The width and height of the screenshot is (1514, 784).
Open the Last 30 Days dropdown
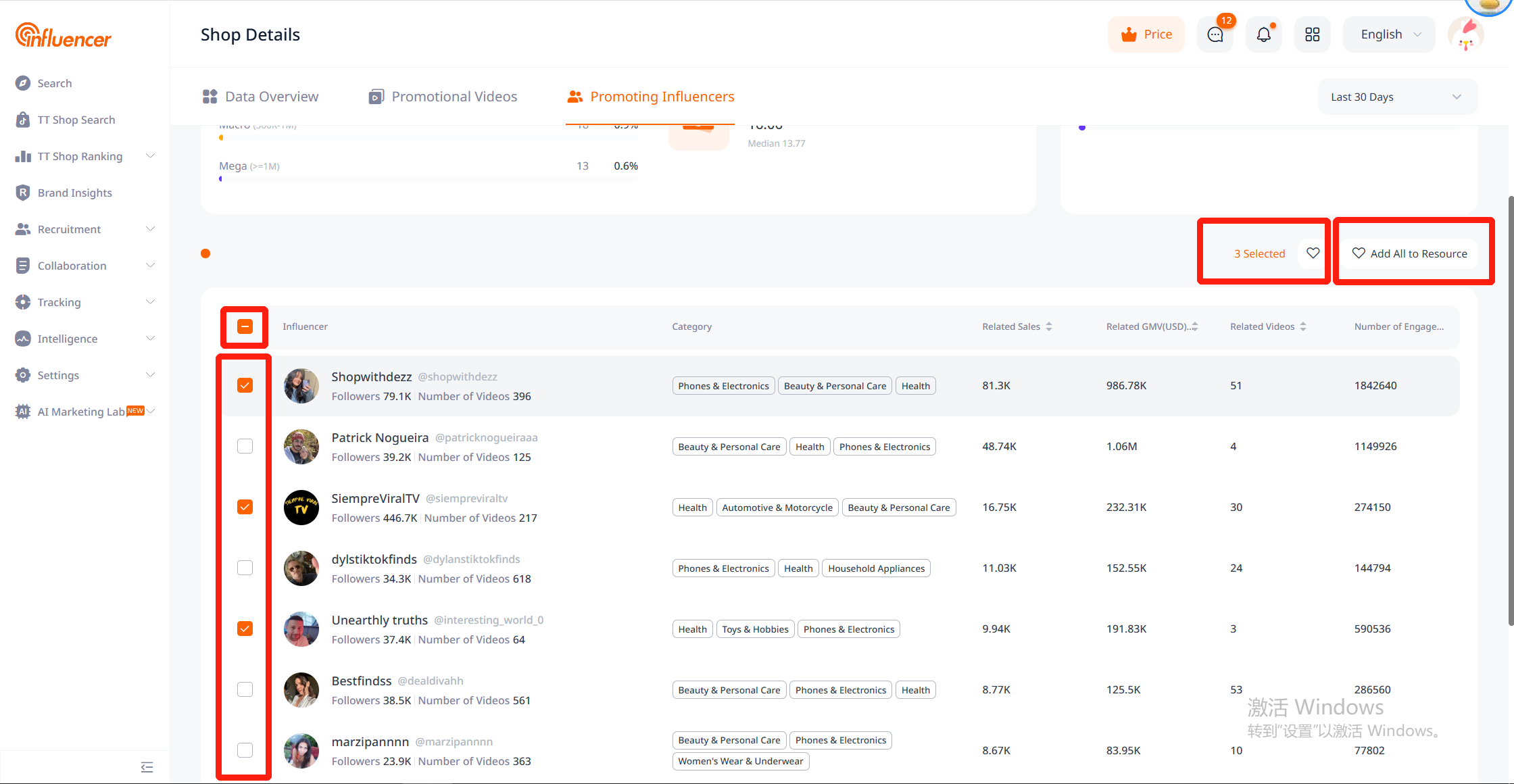coord(1396,97)
